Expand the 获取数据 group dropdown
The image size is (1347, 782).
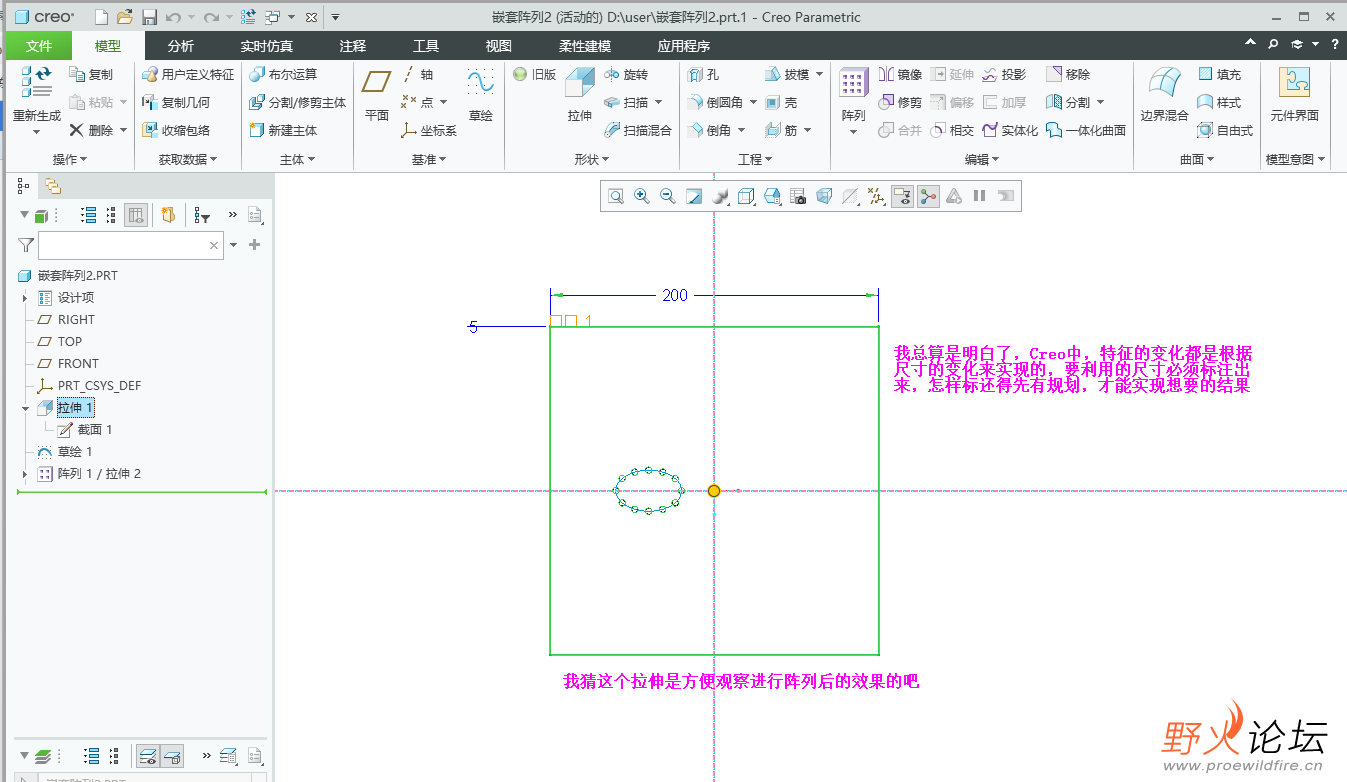(187, 160)
